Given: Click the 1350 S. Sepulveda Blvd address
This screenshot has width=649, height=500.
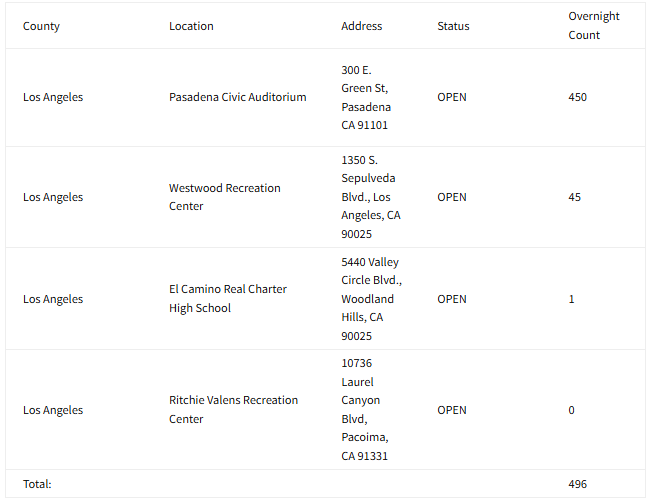Looking at the screenshot, I should click(x=371, y=197).
